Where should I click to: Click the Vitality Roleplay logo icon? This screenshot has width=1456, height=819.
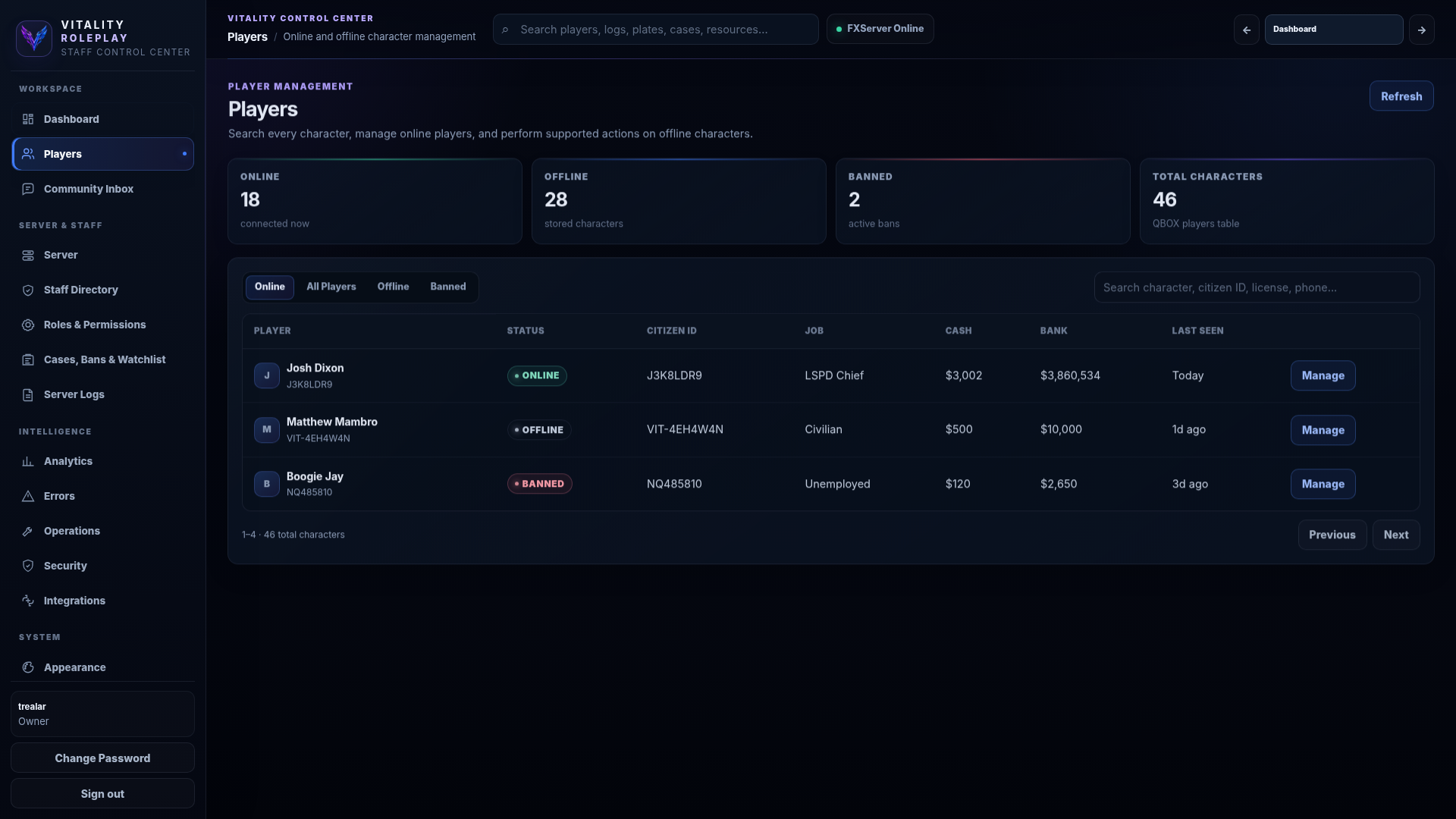coord(34,38)
